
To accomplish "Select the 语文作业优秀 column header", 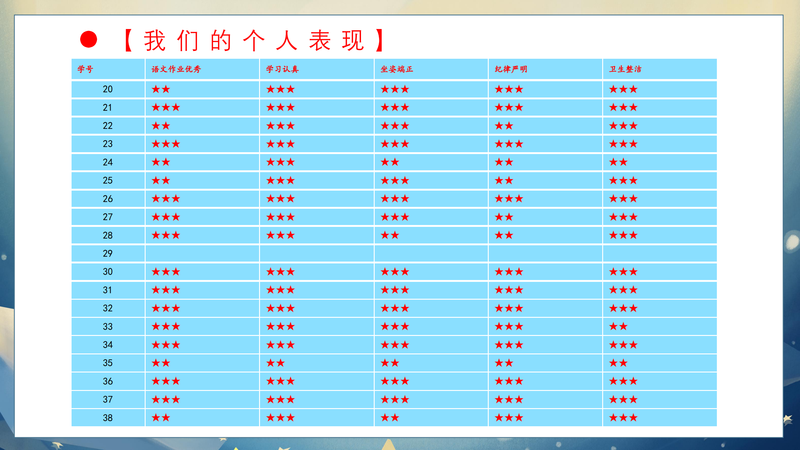I will click(x=202, y=69).
